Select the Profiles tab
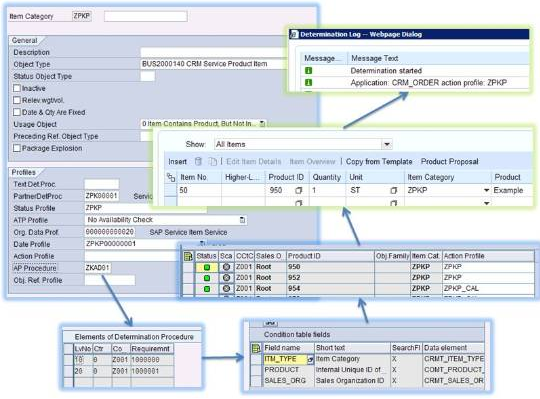Screen dimensions: 540x399 click(23, 172)
